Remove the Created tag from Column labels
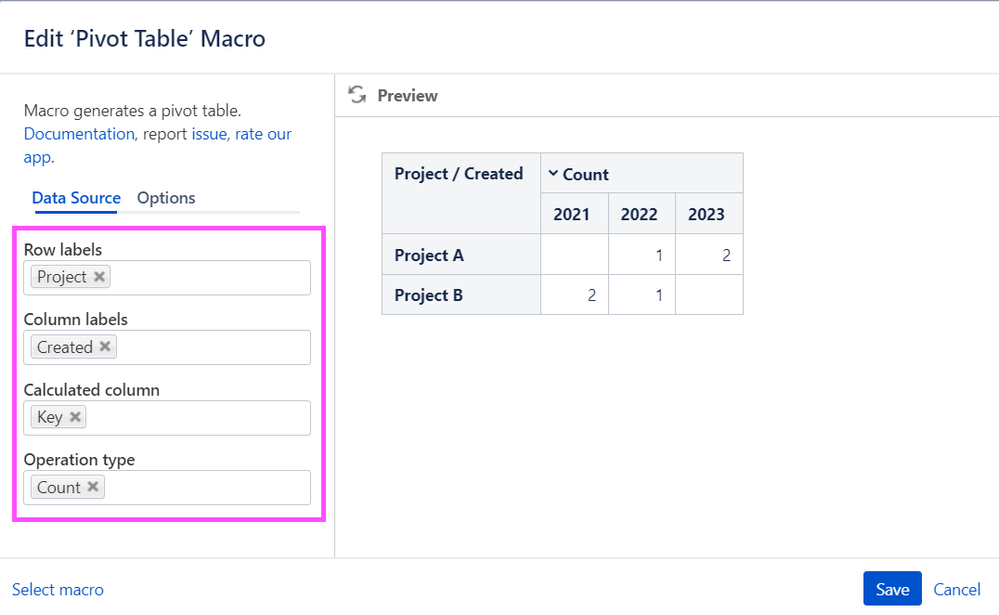This screenshot has width=999, height=615. tap(105, 346)
